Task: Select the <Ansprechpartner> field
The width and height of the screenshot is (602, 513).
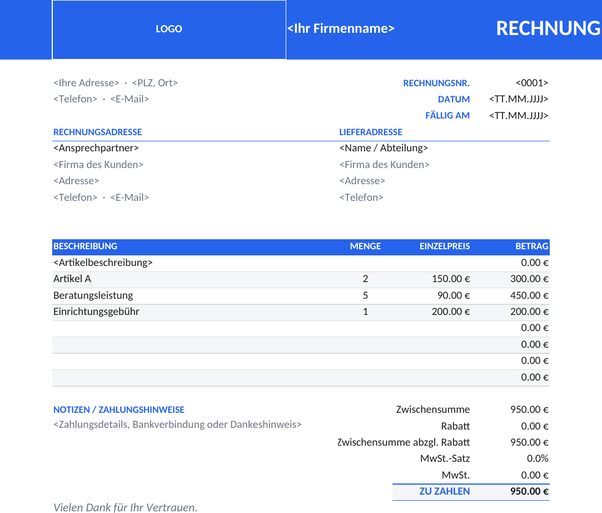Action: 96,148
